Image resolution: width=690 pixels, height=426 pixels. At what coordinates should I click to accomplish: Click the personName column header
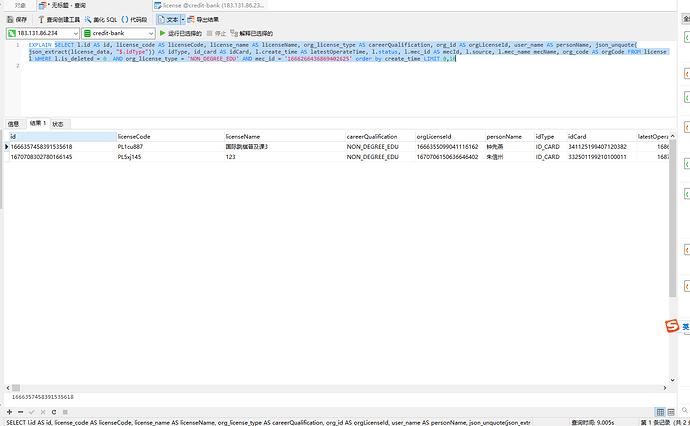click(509, 136)
